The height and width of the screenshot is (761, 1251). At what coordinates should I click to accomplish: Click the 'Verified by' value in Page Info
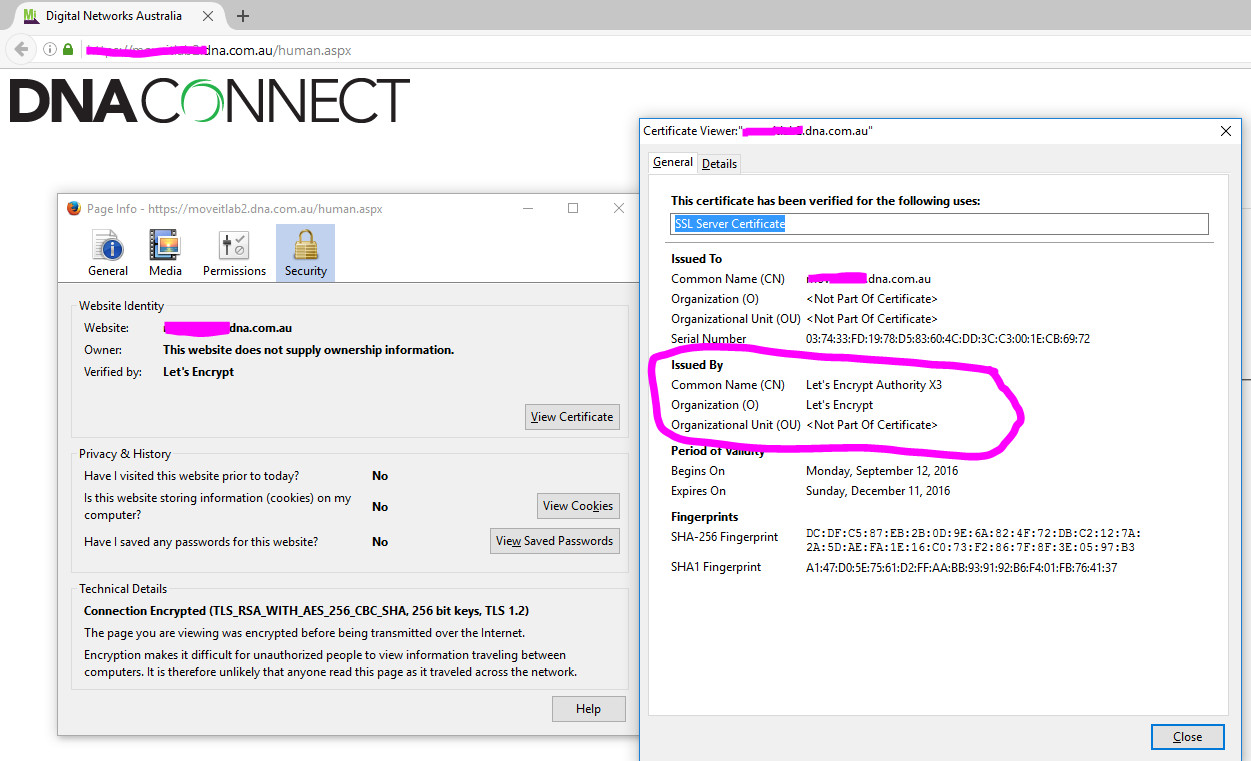[x=198, y=372]
